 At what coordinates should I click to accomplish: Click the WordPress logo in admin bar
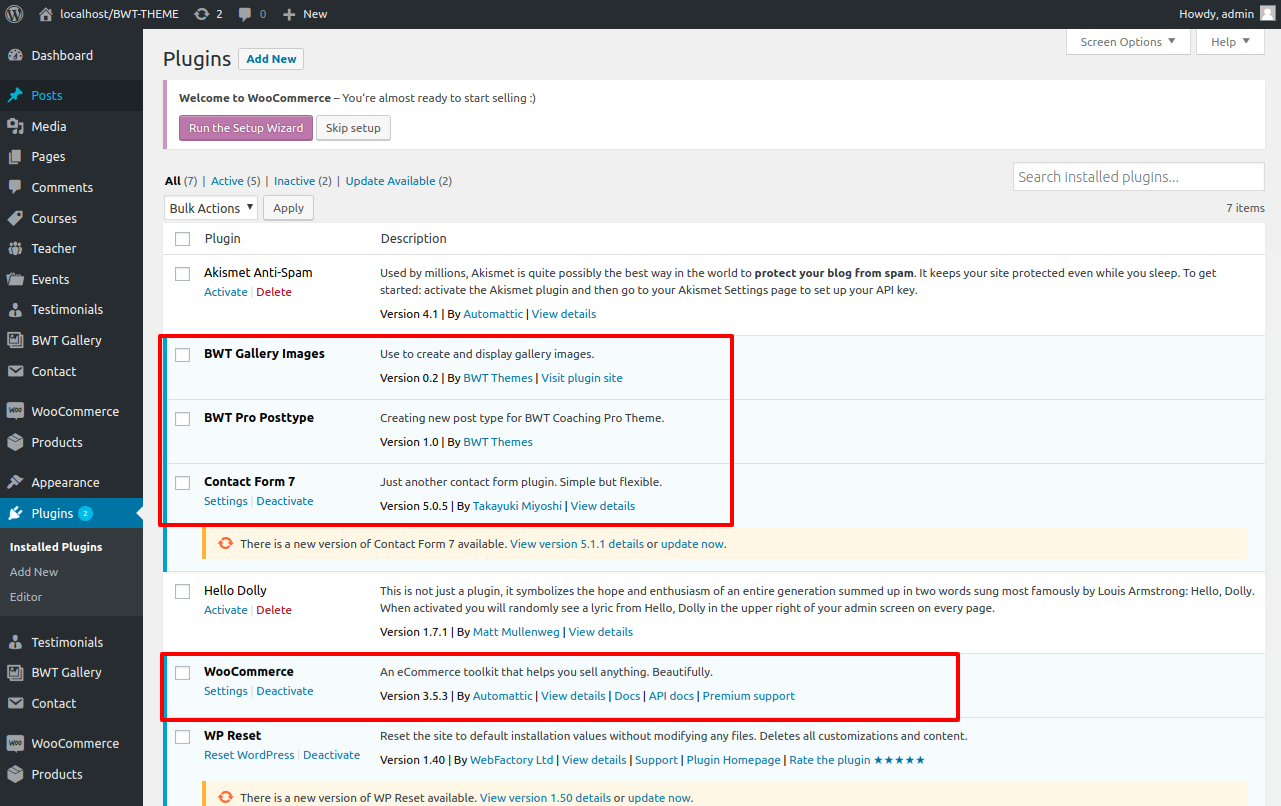pyautogui.click(x=15, y=14)
